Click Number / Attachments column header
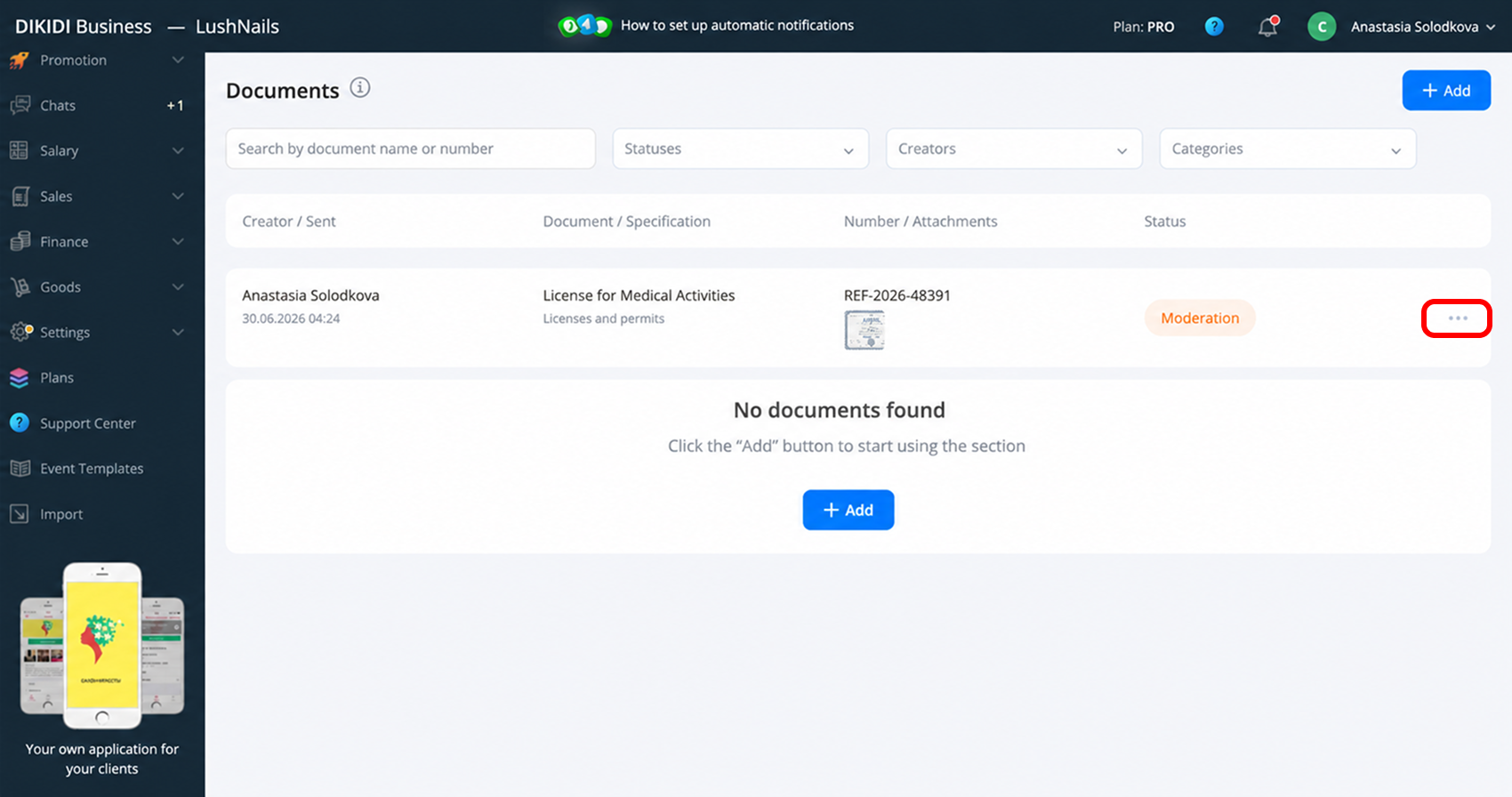This screenshot has height=797, width=1512. pyautogui.click(x=921, y=221)
